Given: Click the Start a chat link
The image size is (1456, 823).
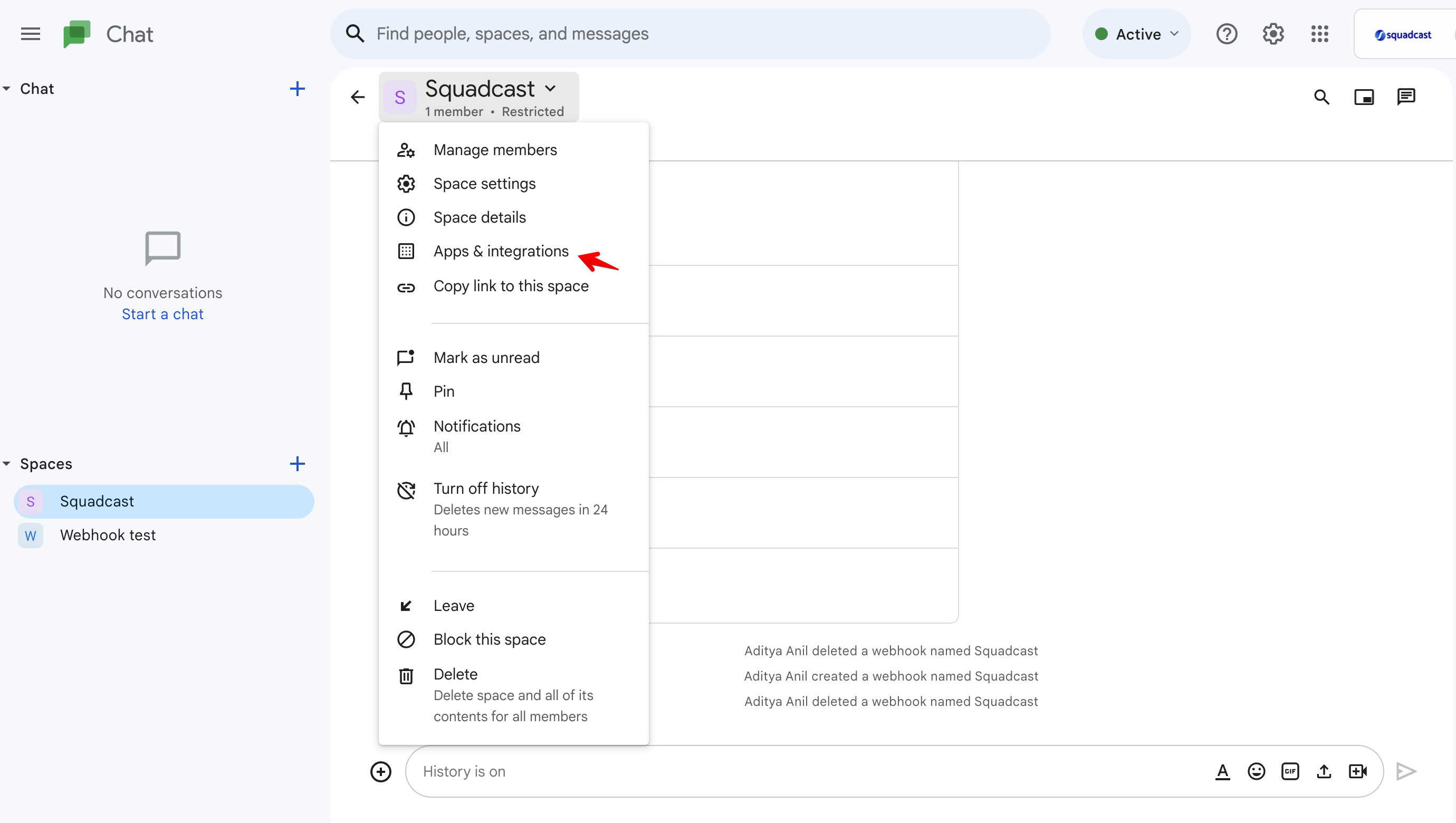Looking at the screenshot, I should (163, 314).
